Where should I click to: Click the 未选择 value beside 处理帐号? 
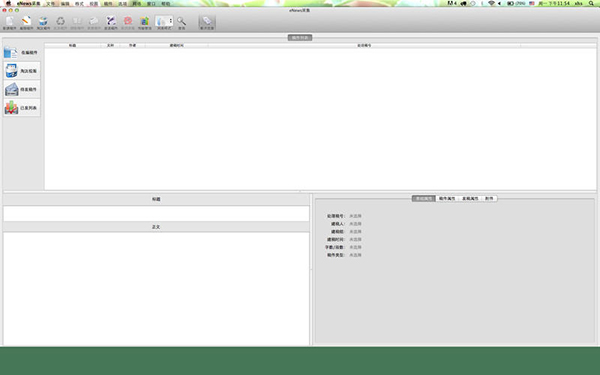pos(355,216)
